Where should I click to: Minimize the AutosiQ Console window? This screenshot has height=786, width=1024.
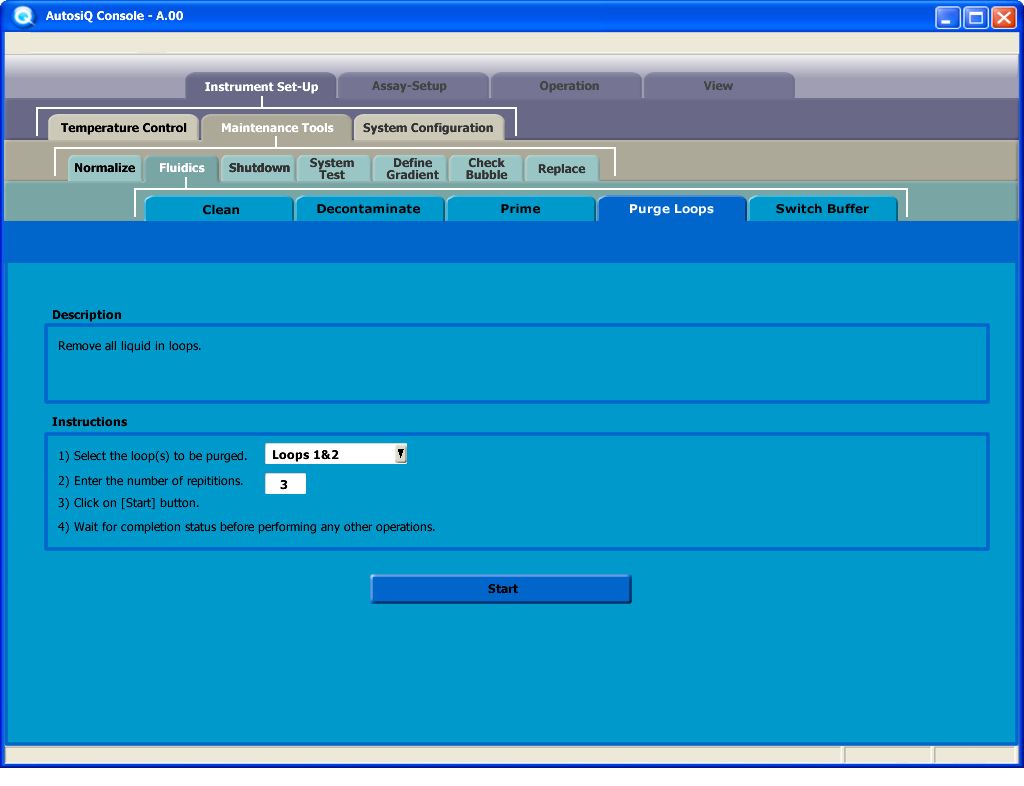[x=947, y=18]
